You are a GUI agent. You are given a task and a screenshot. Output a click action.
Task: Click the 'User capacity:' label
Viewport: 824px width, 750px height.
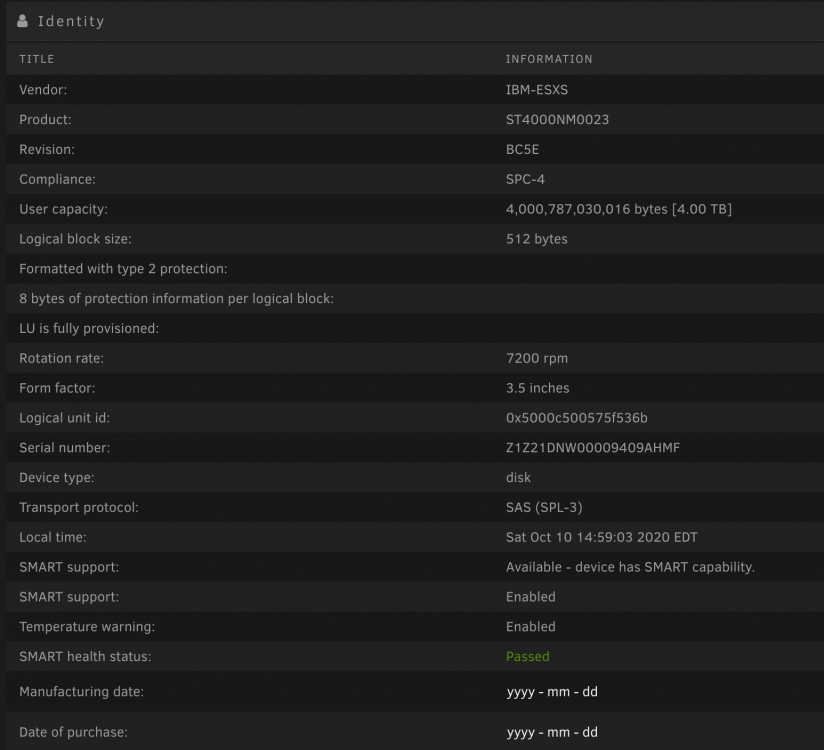[63, 209]
